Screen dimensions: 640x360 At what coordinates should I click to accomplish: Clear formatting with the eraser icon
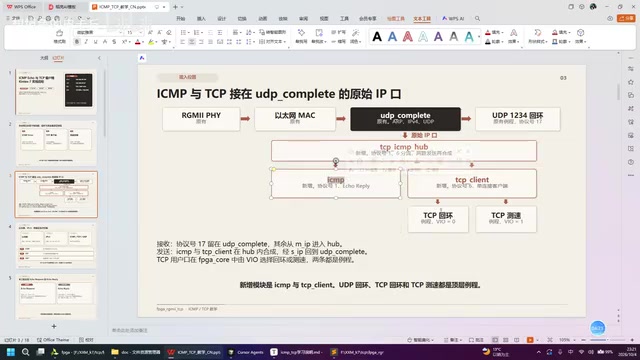(169, 32)
